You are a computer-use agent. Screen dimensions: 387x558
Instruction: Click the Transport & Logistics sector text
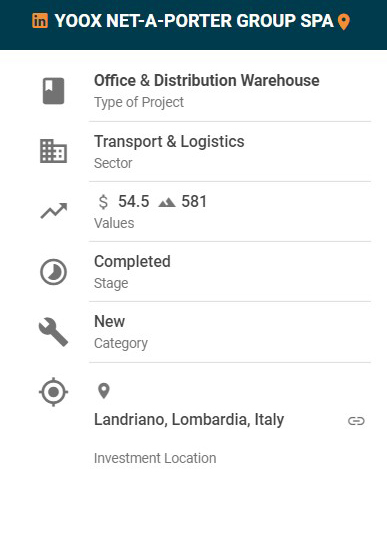point(169,142)
